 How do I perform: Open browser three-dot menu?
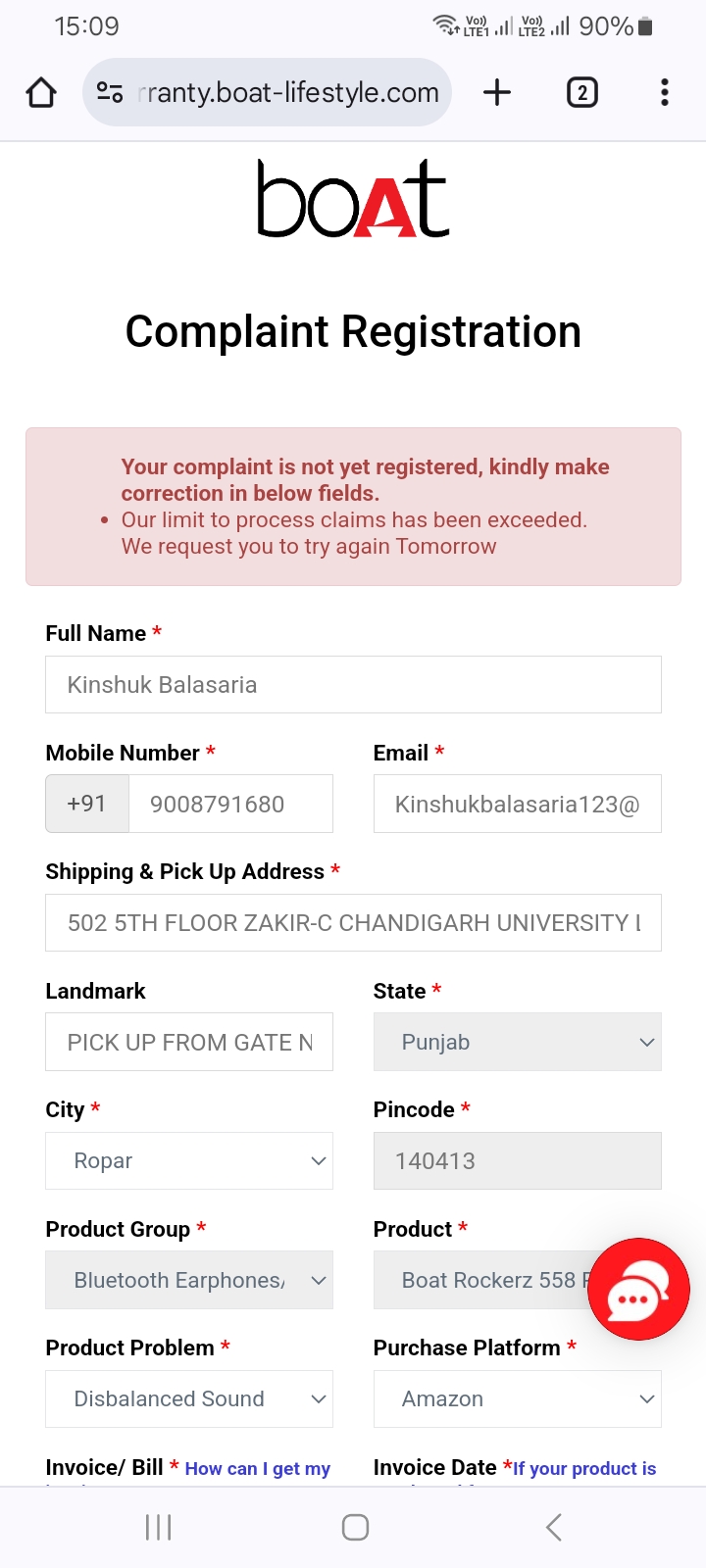click(x=665, y=93)
